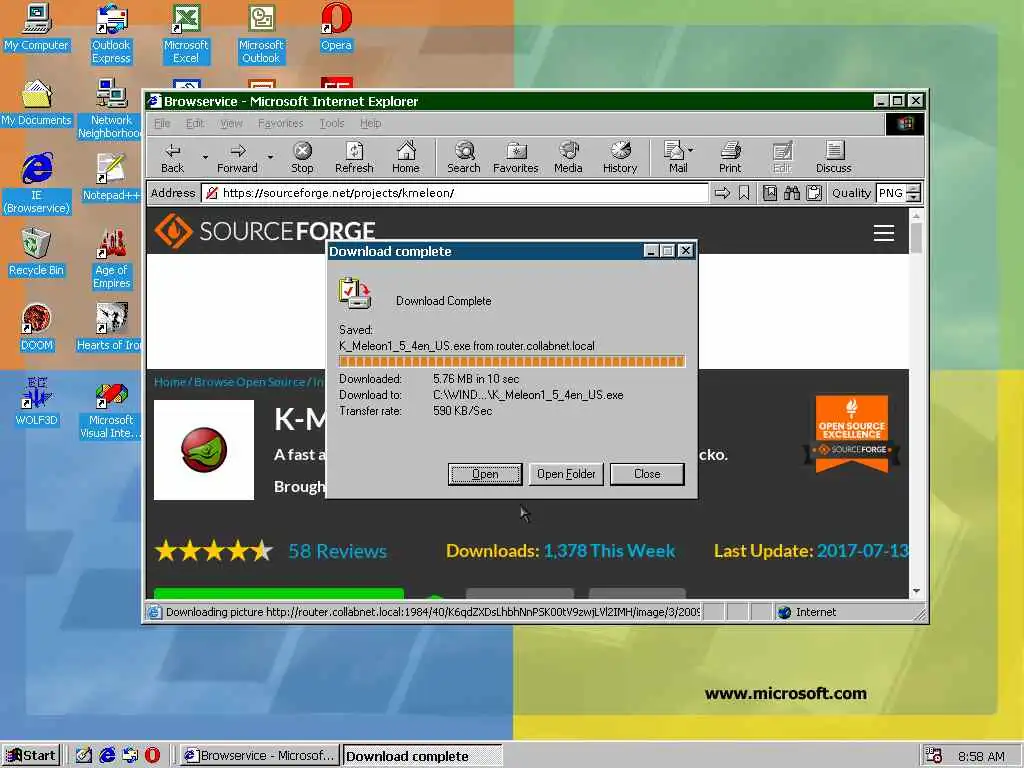1024x768 pixels.
Task: Select the Notepad++ desktop shortcut
Action: click(111, 178)
